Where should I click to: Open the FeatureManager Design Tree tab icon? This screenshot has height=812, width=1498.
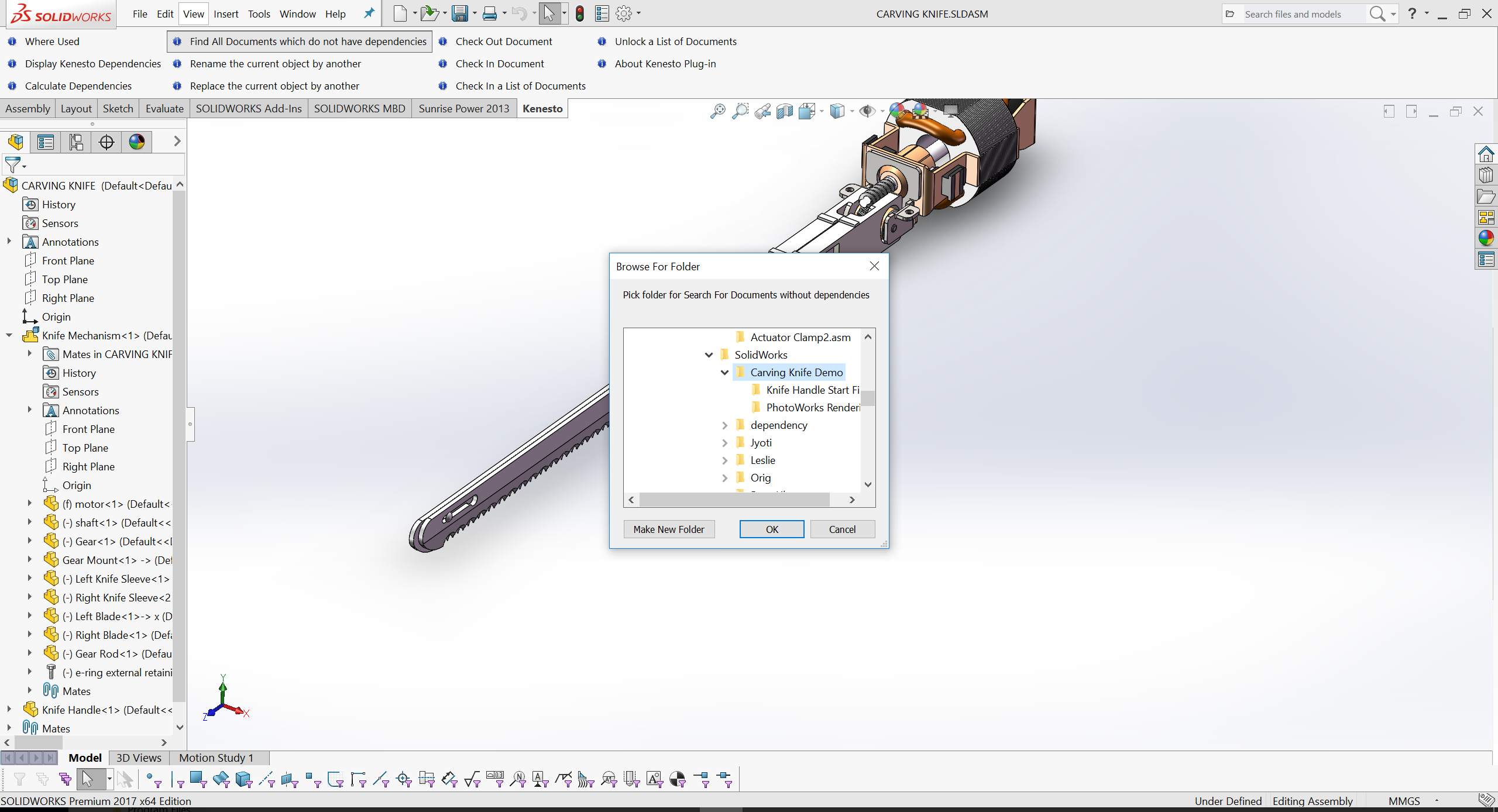click(16, 142)
